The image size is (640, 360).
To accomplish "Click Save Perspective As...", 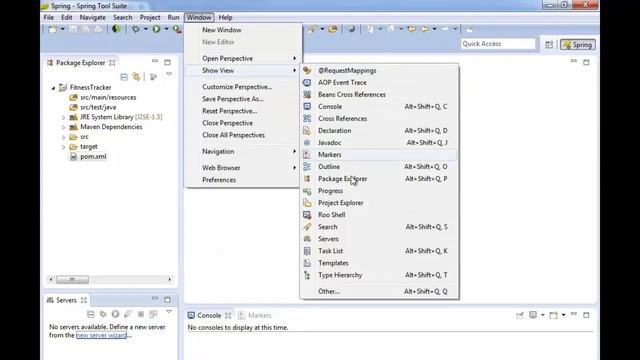I will [x=242, y=99].
